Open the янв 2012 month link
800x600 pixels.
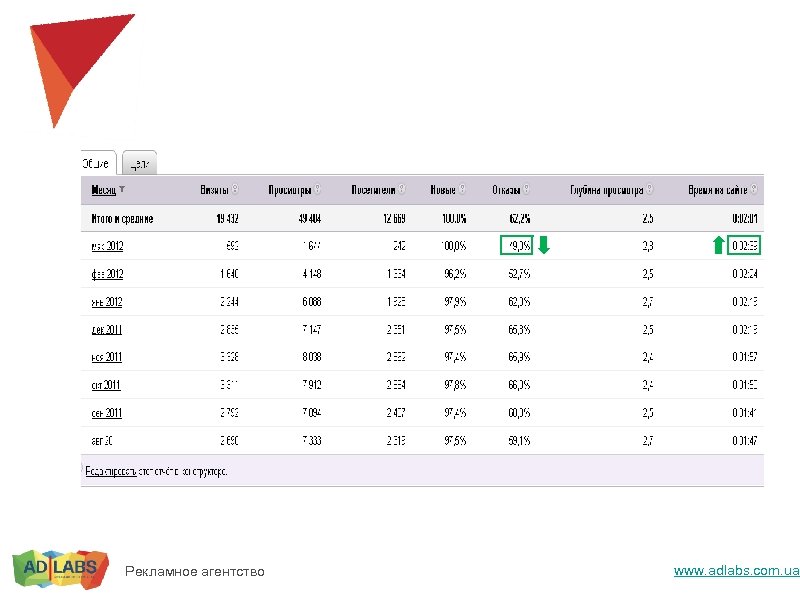[107, 302]
